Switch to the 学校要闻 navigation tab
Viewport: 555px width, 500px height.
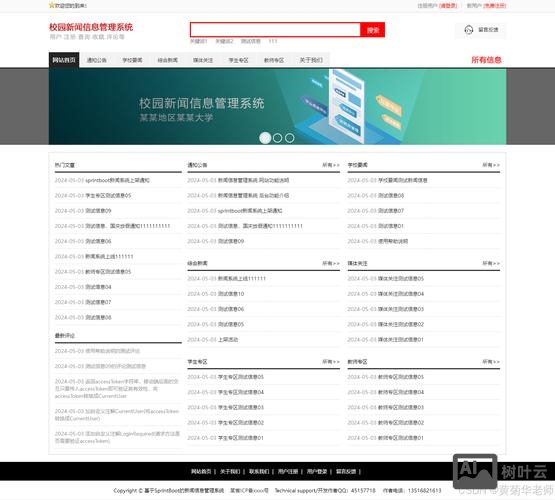132,60
